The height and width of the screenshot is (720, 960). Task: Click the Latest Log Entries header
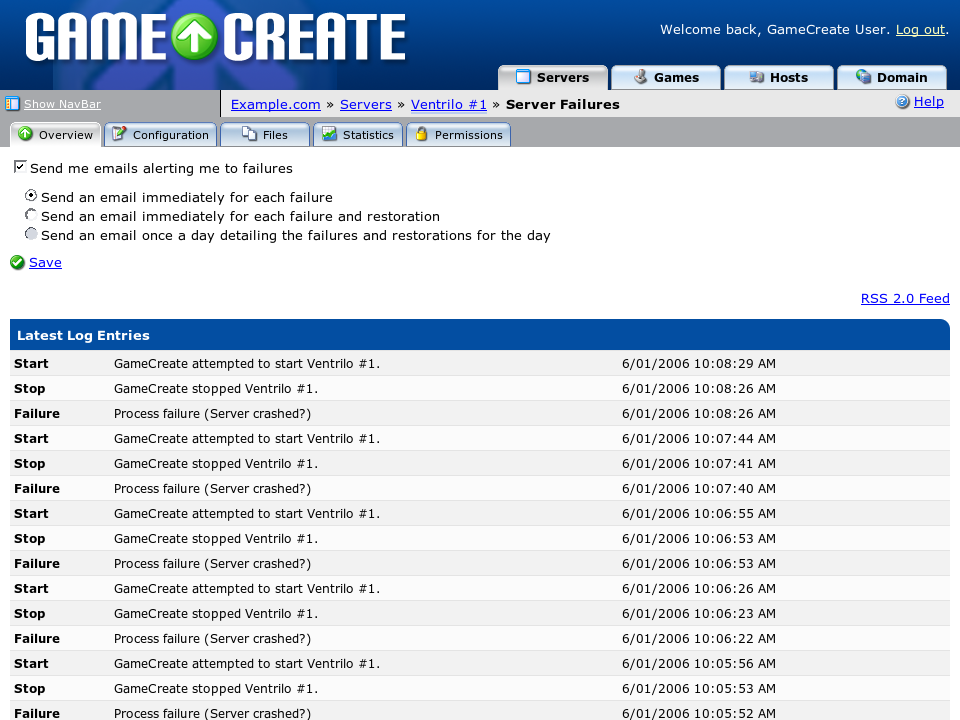479,335
